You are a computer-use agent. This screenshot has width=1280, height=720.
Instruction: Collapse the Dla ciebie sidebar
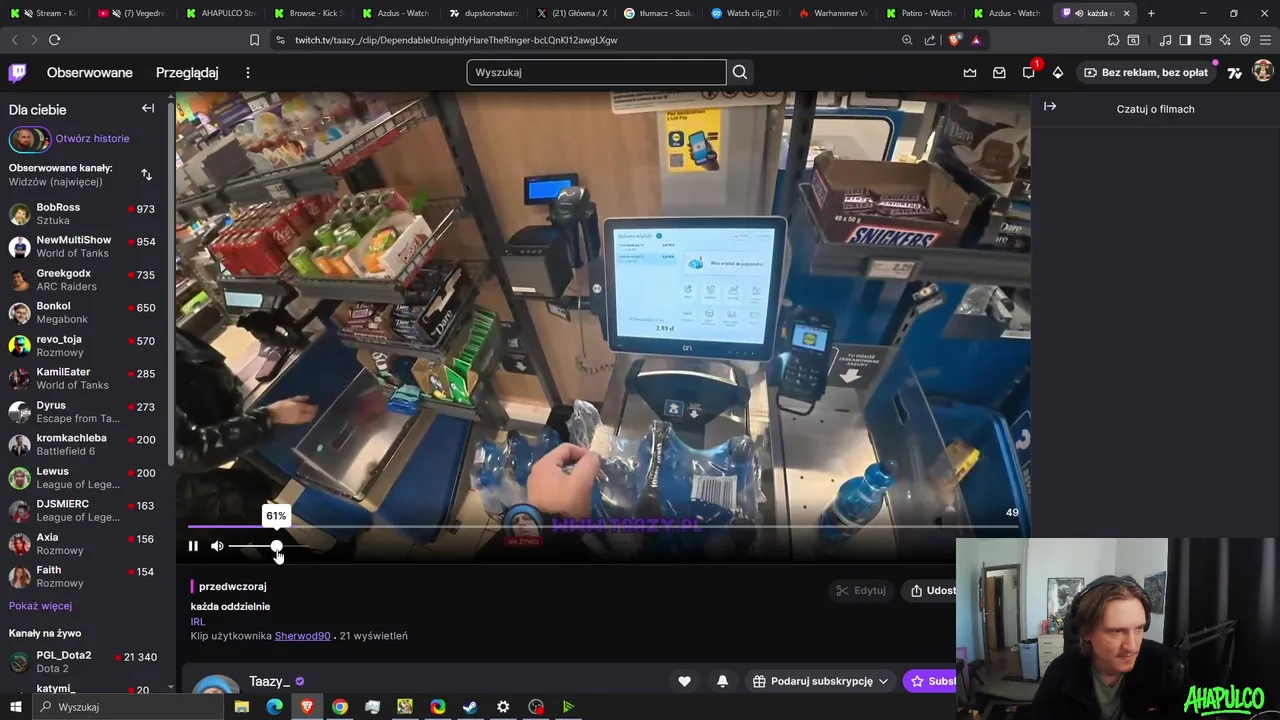(x=148, y=108)
